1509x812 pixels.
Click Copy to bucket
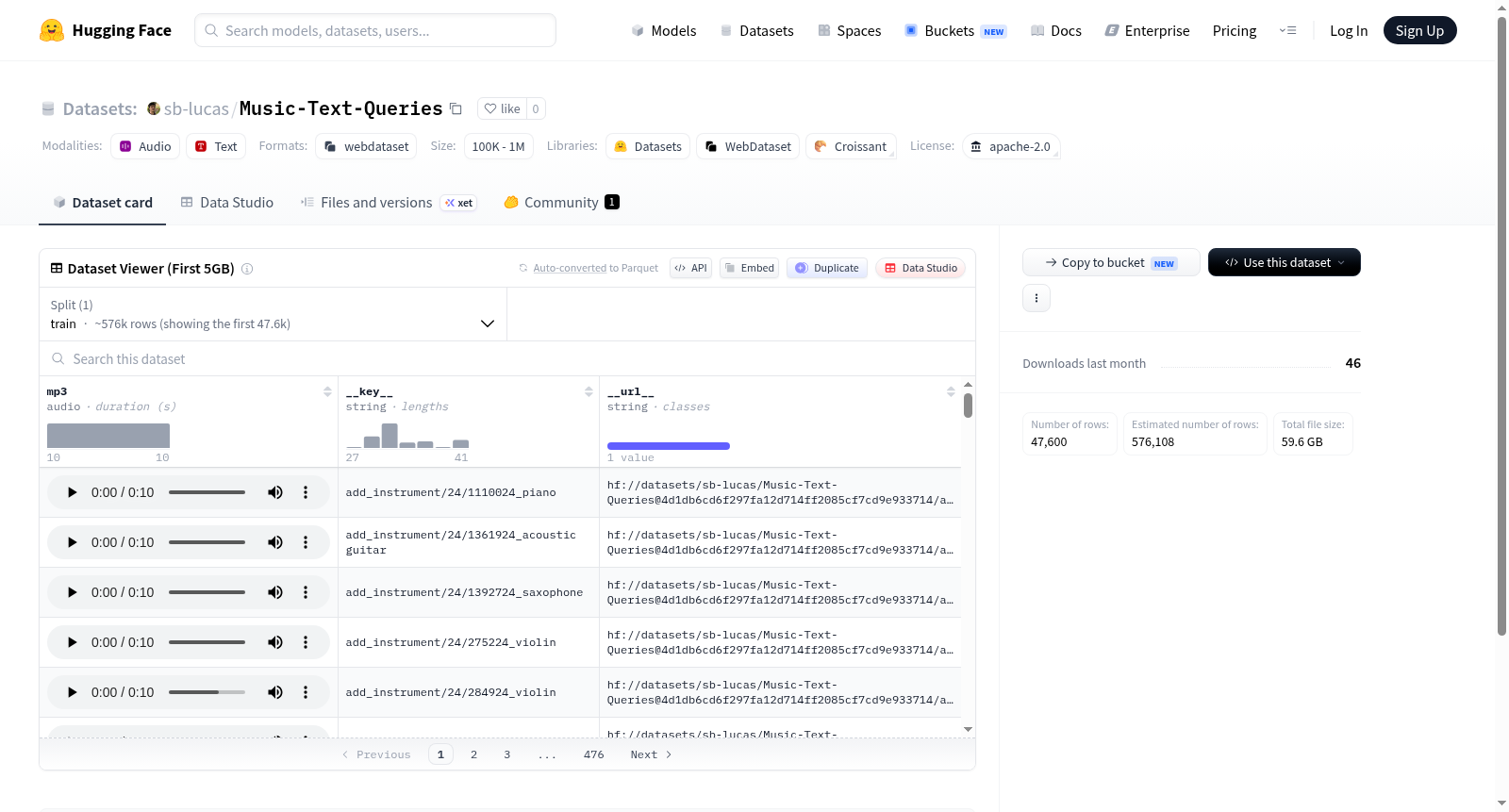tap(1111, 262)
